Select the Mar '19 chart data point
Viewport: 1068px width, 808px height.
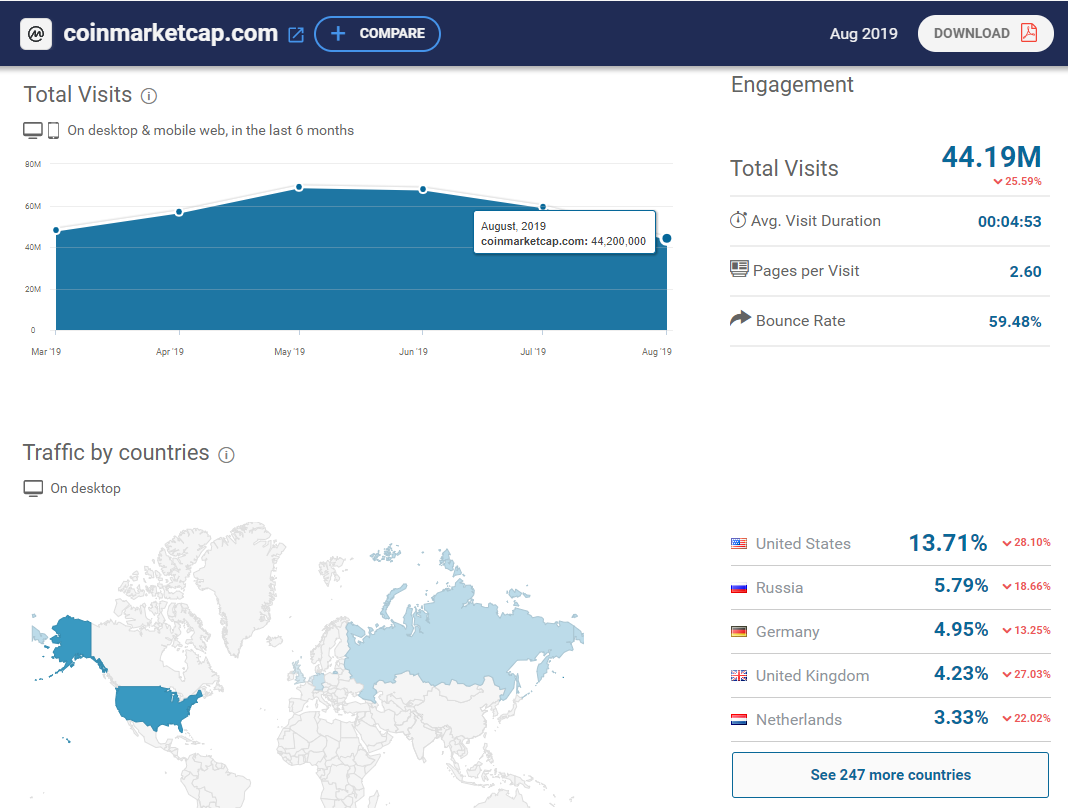click(56, 231)
